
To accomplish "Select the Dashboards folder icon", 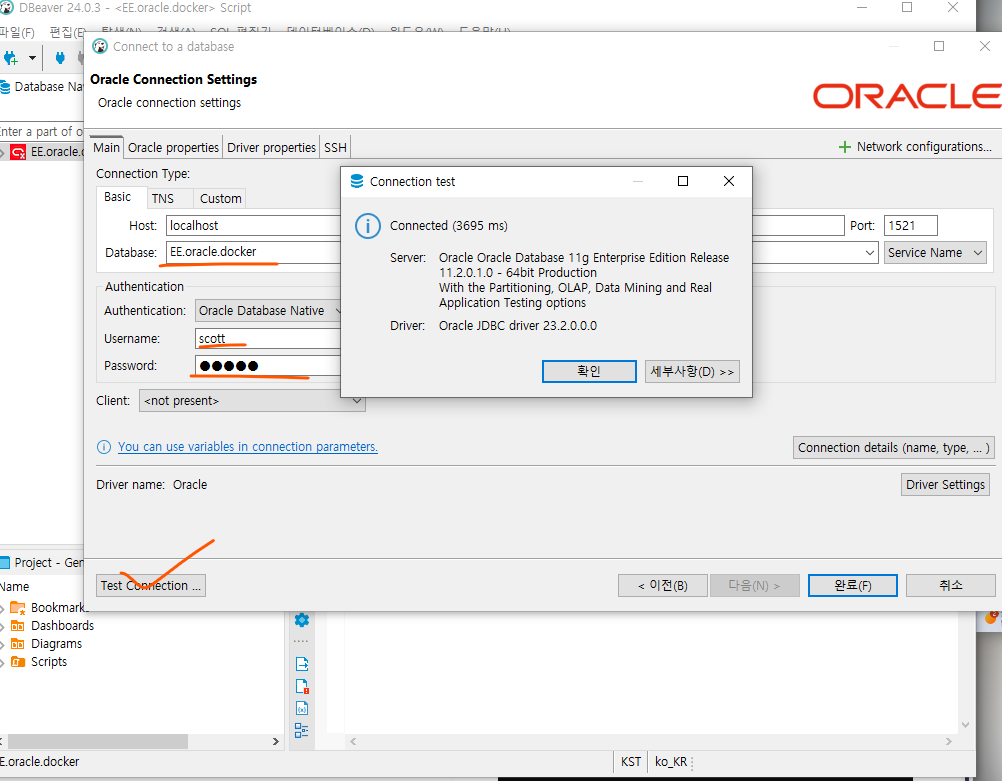I will (x=18, y=626).
